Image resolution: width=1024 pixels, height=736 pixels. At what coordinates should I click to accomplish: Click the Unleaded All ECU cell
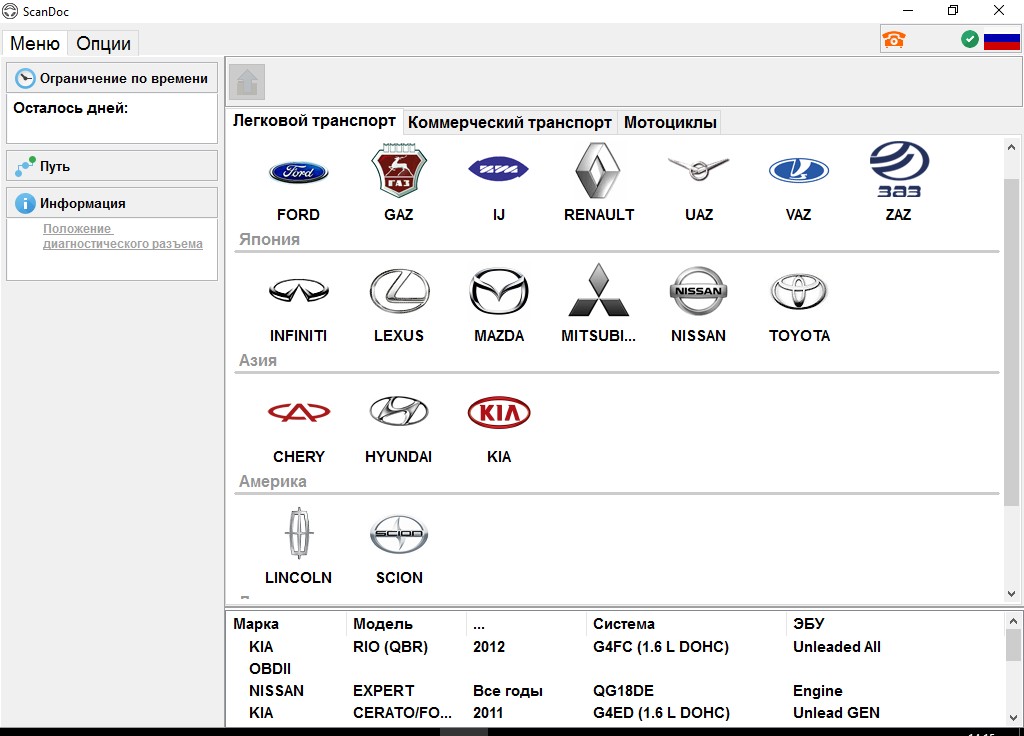pyautogui.click(x=837, y=647)
